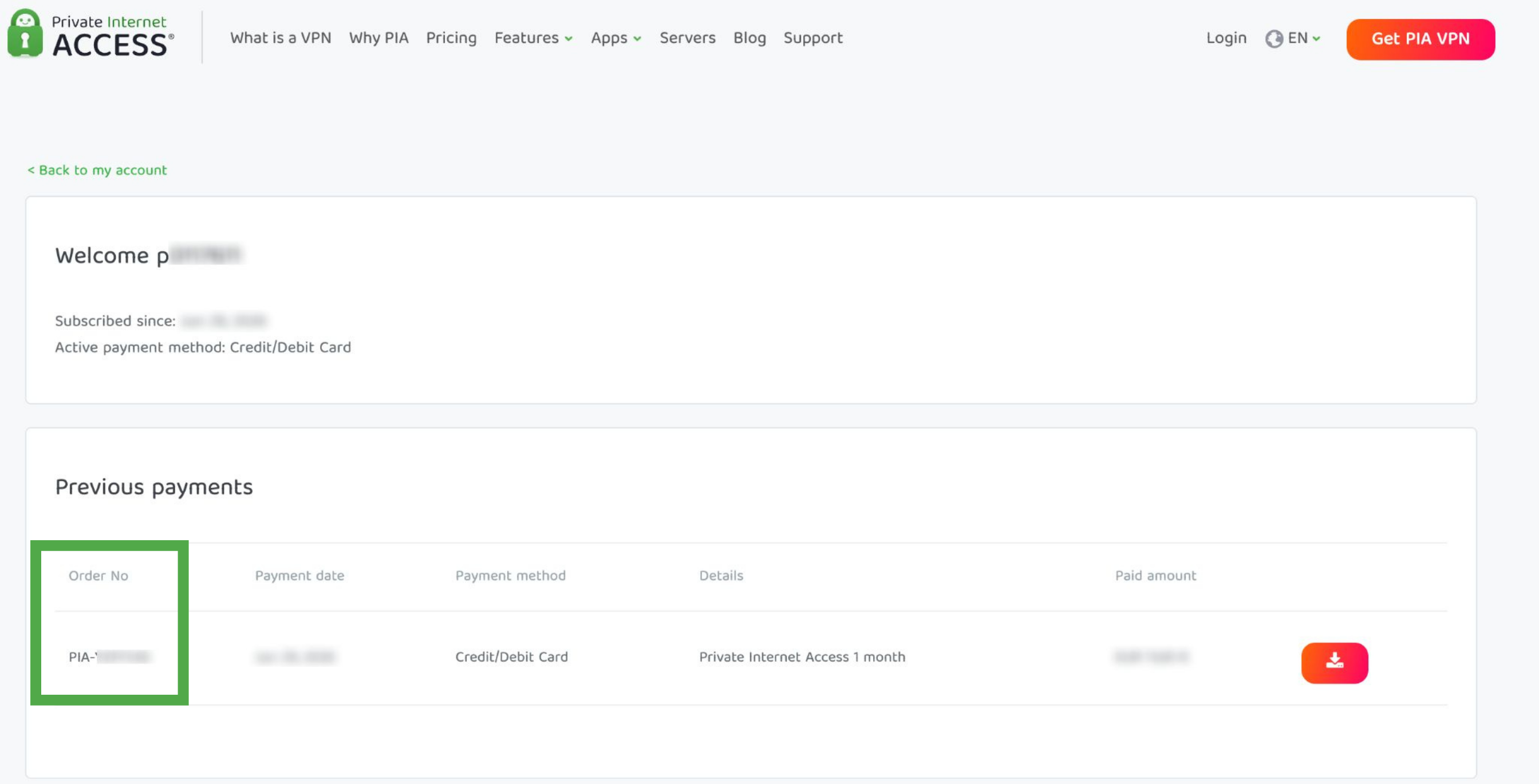Click the Payment method column header
1539x784 pixels.
point(510,575)
